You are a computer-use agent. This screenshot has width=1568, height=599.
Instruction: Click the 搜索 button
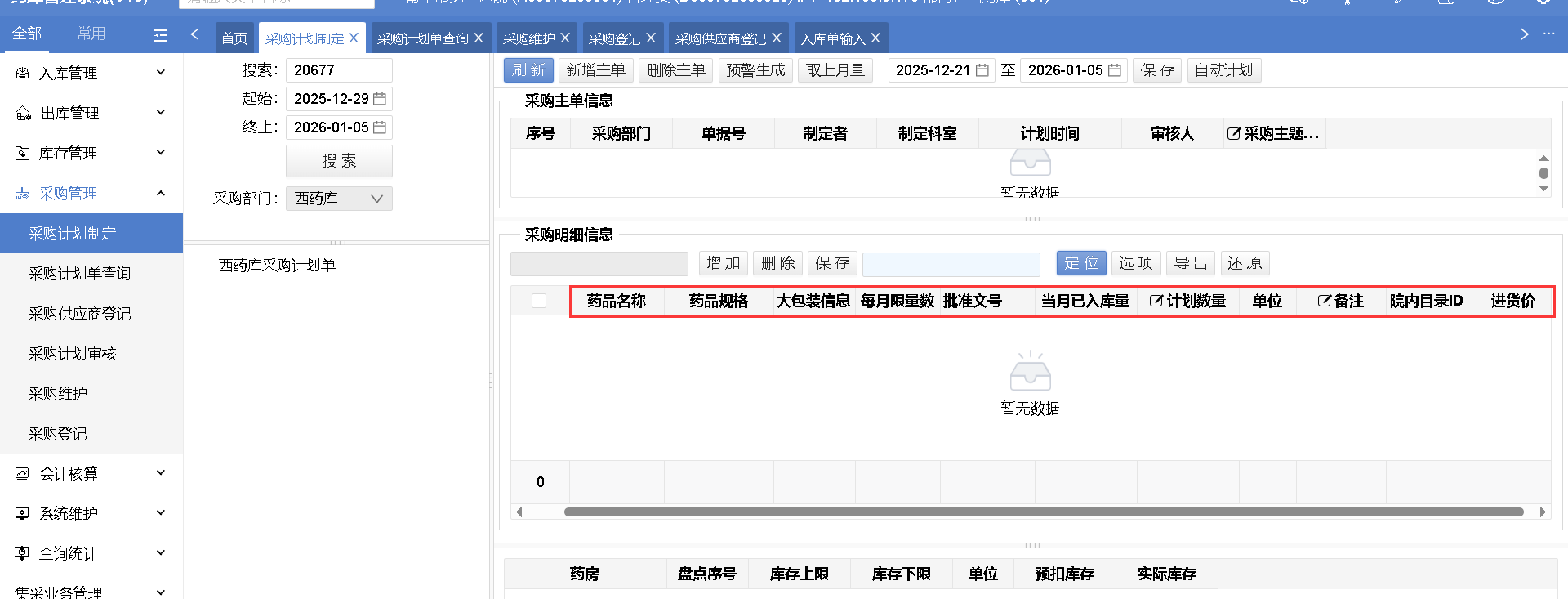(339, 161)
